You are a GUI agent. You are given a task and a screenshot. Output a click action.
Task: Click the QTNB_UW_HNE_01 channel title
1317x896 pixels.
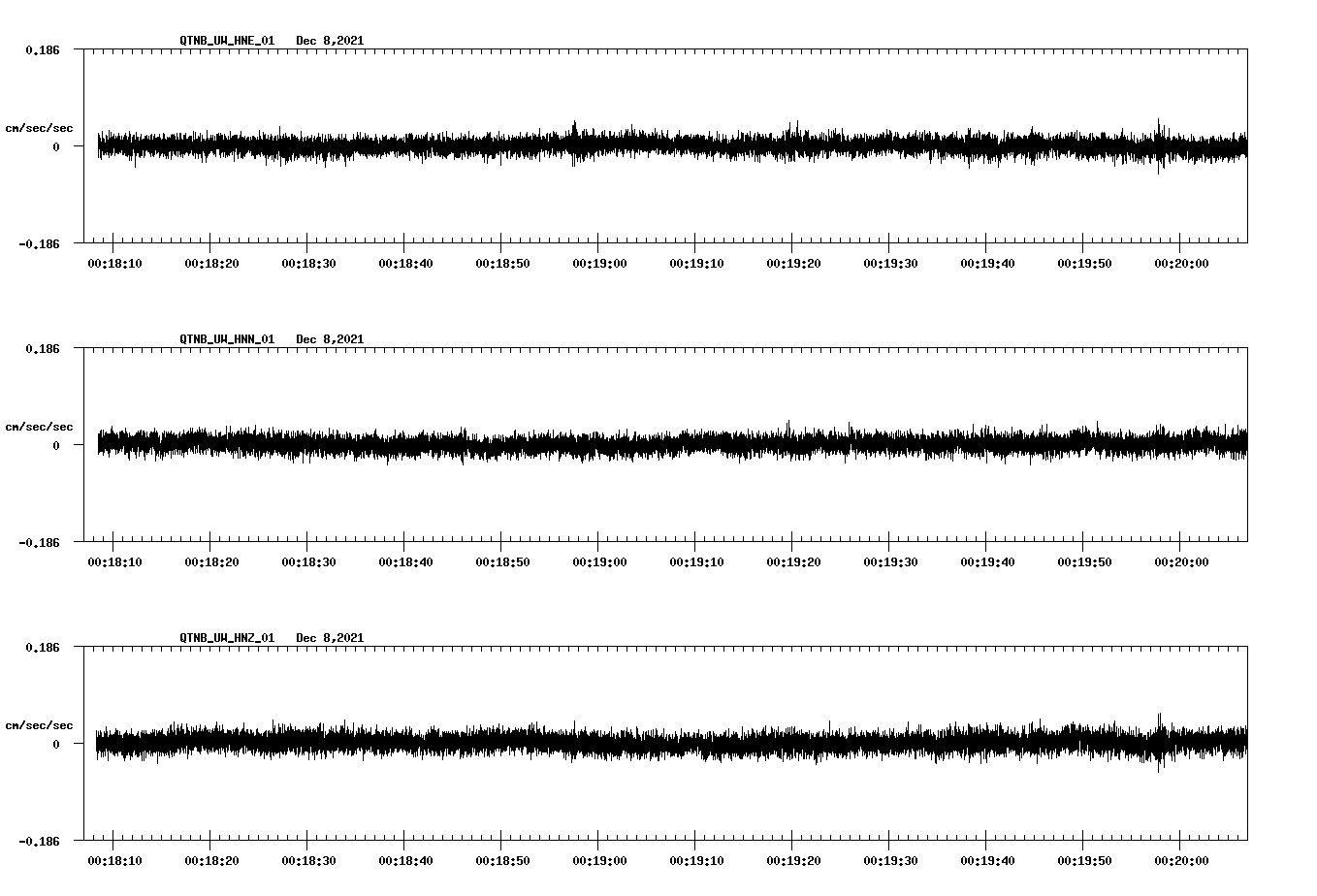coord(227,41)
